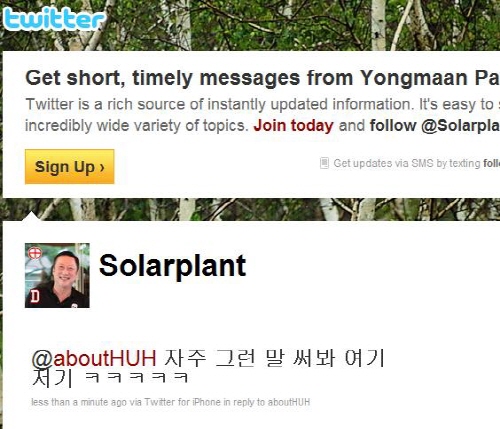Click the red D letter on the avatar

pyautogui.click(x=35, y=297)
